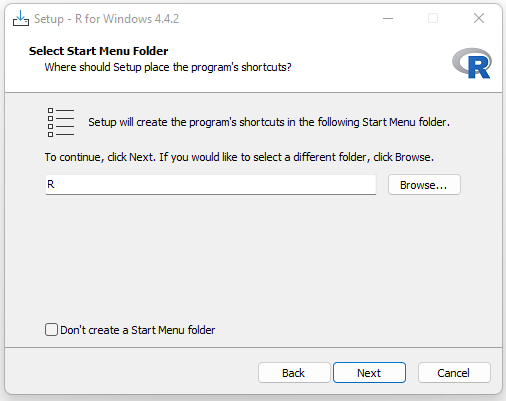Click the empty grey area below the folder field
The image size is (506, 401).
tap(253, 257)
